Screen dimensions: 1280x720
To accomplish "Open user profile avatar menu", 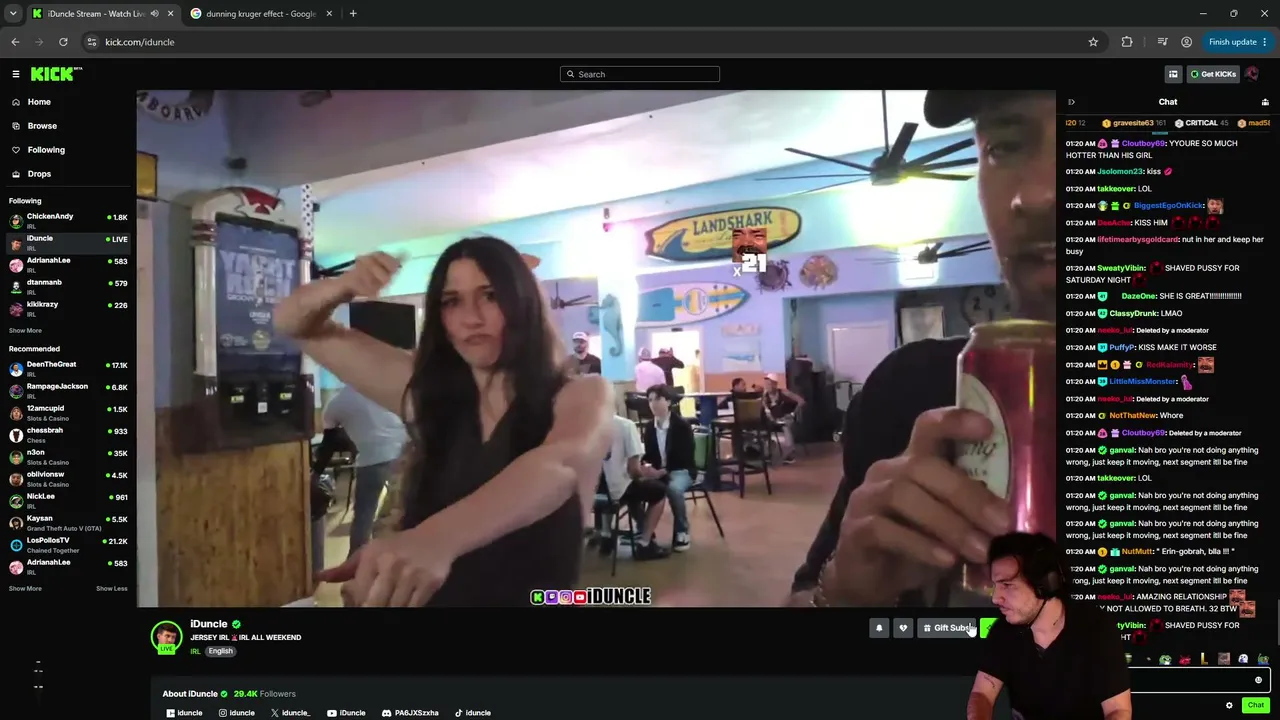I will pyautogui.click(x=1252, y=74).
